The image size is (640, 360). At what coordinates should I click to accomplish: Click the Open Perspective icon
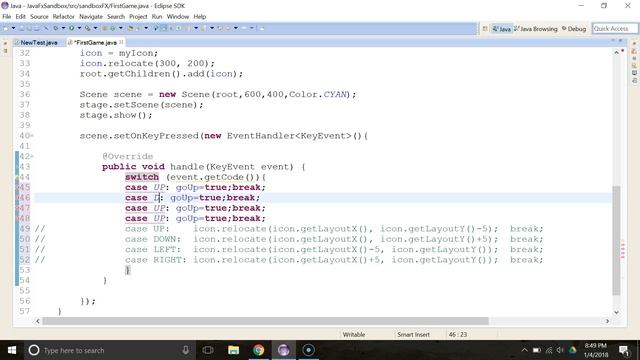[x=485, y=29]
